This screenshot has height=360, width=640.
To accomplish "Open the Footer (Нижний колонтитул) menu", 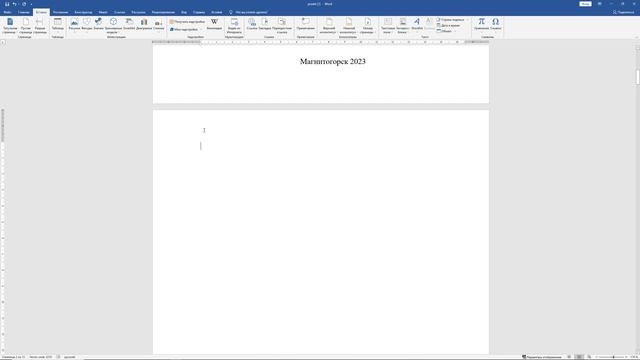I will click(348, 25).
